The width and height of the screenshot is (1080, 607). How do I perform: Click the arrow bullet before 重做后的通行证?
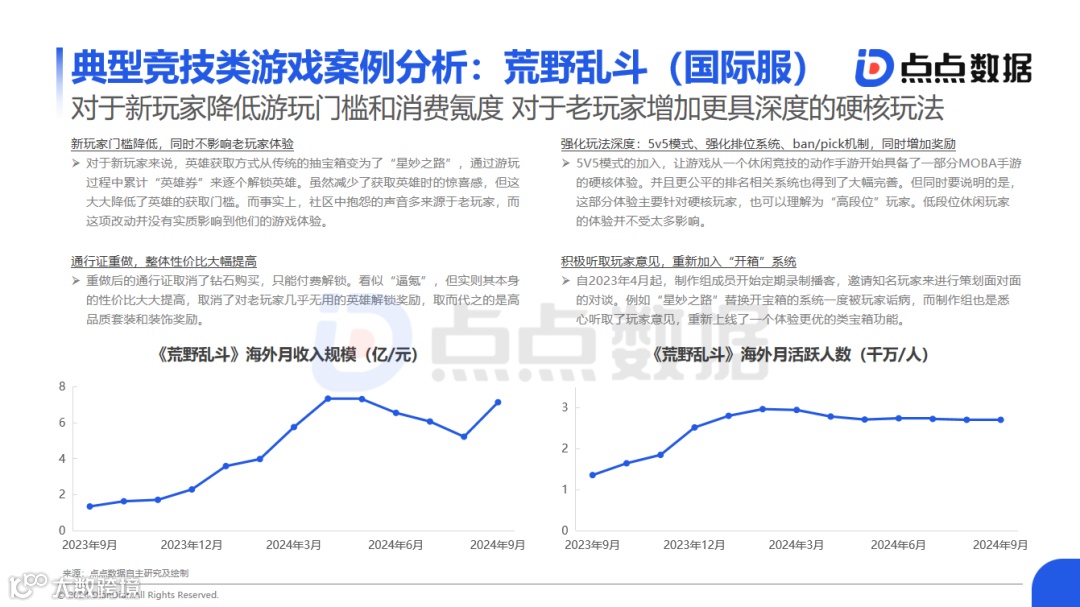coord(76,280)
